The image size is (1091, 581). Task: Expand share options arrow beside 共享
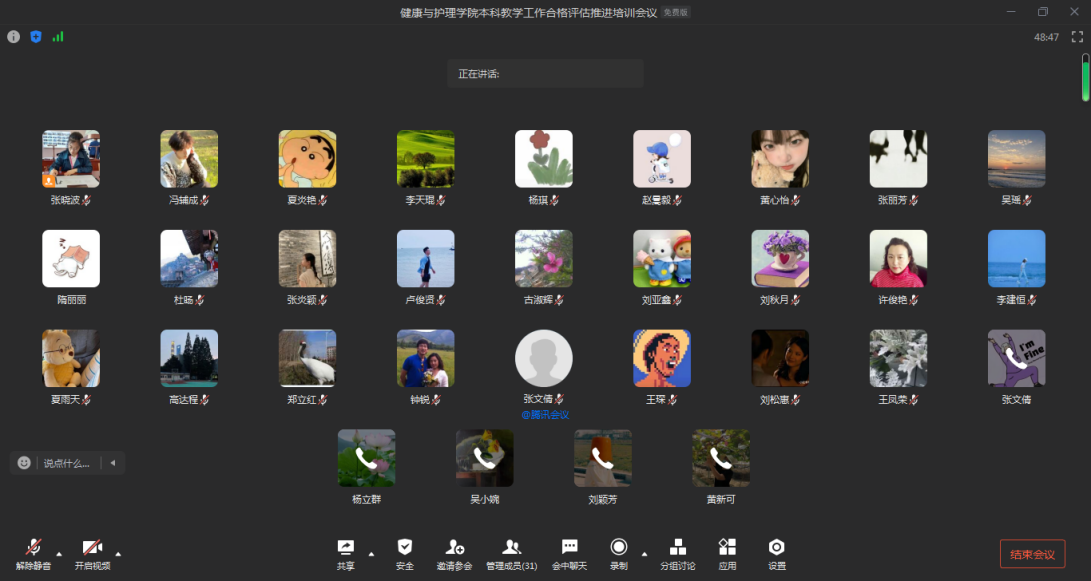point(372,553)
